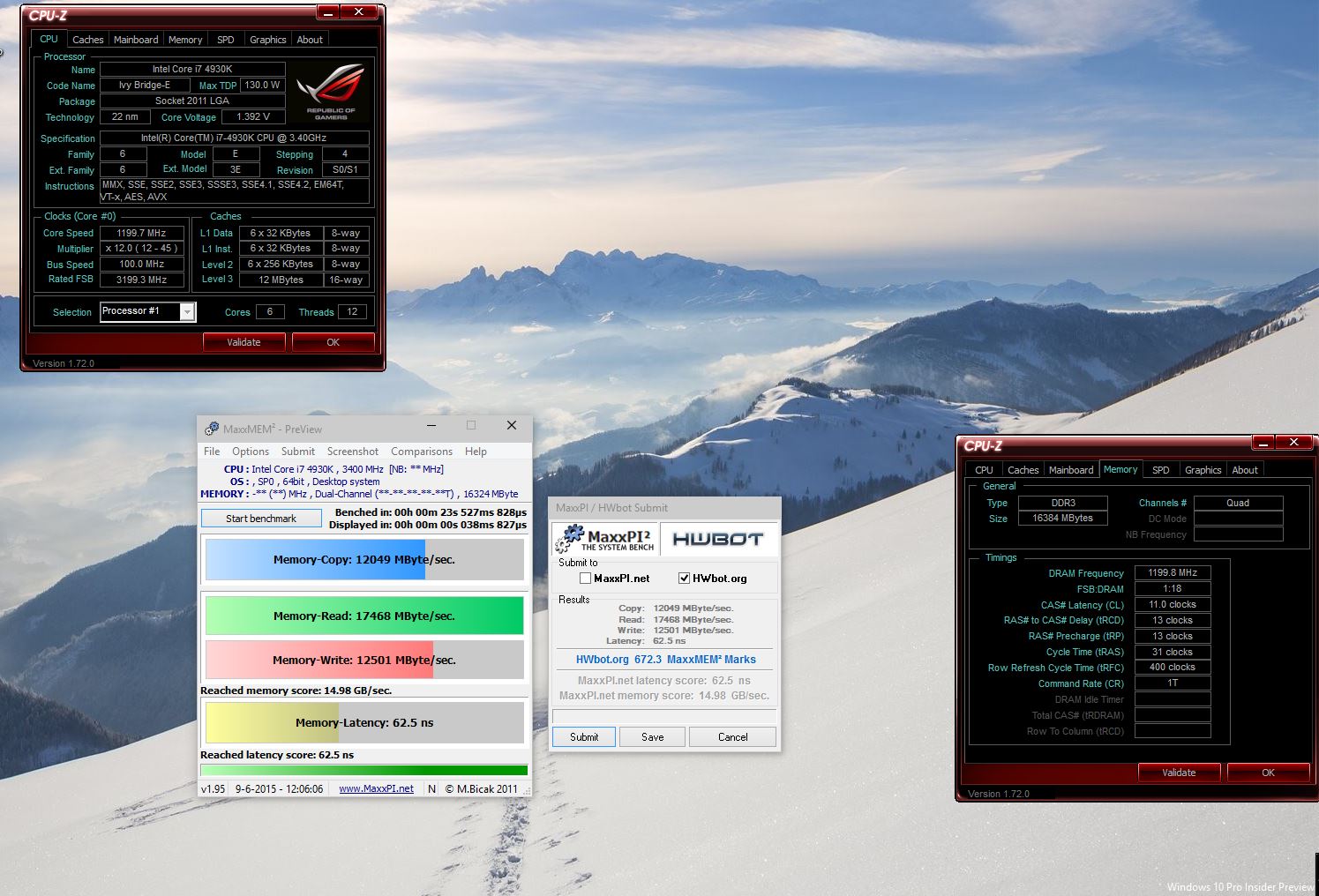Click the Command Rate 1T field
1319x896 pixels.
(1173, 683)
